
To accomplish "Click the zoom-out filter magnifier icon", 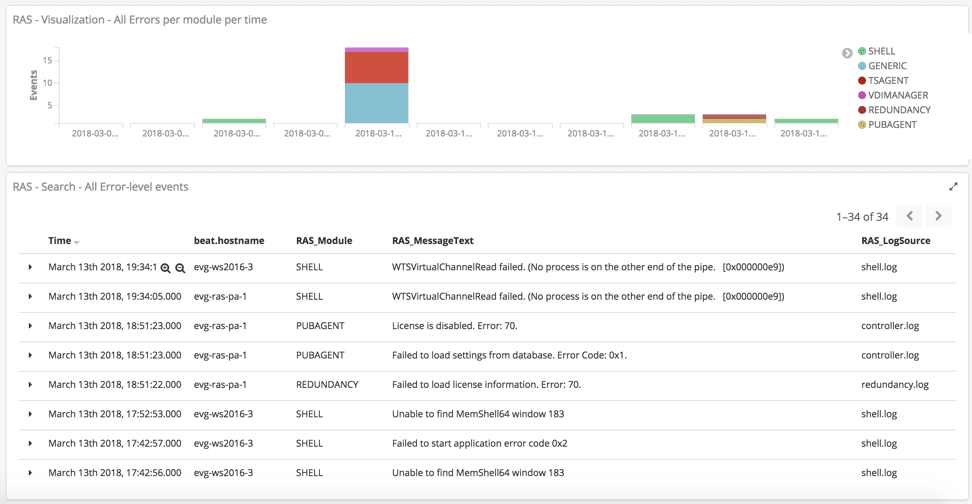I will click(180, 268).
